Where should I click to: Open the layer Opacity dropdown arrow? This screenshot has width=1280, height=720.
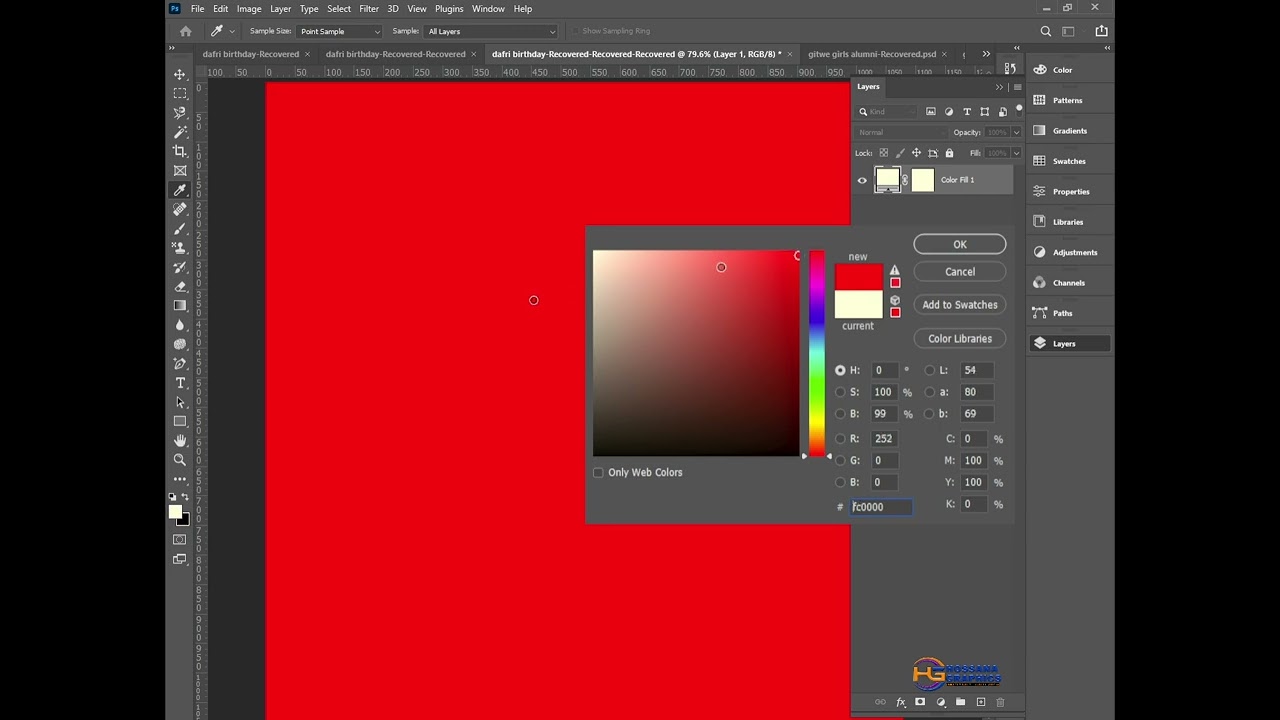click(x=1016, y=132)
